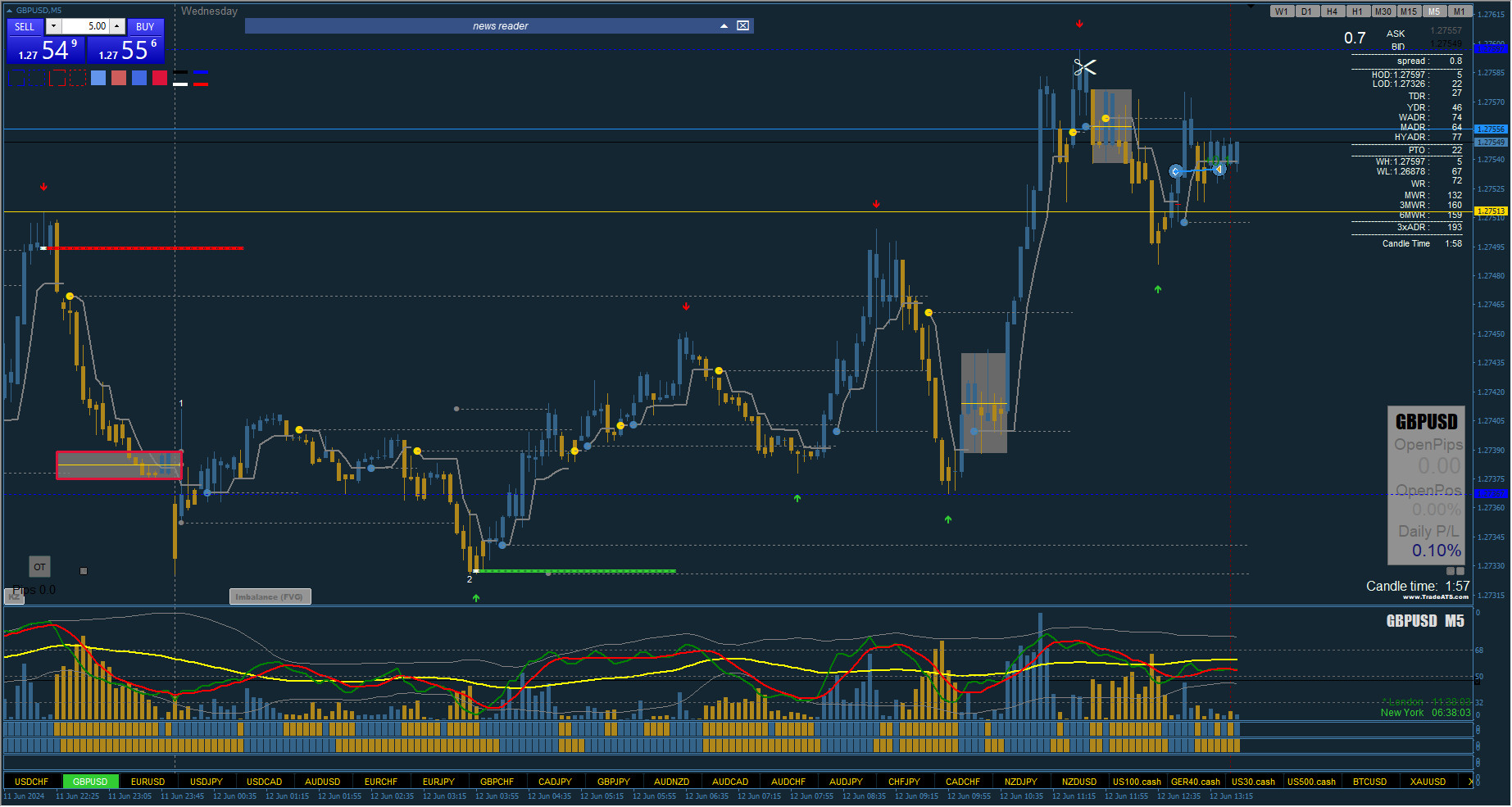Viewport: 1512px width, 807px height.
Task: Collapse the news reader panel arrow
Action: tap(724, 26)
